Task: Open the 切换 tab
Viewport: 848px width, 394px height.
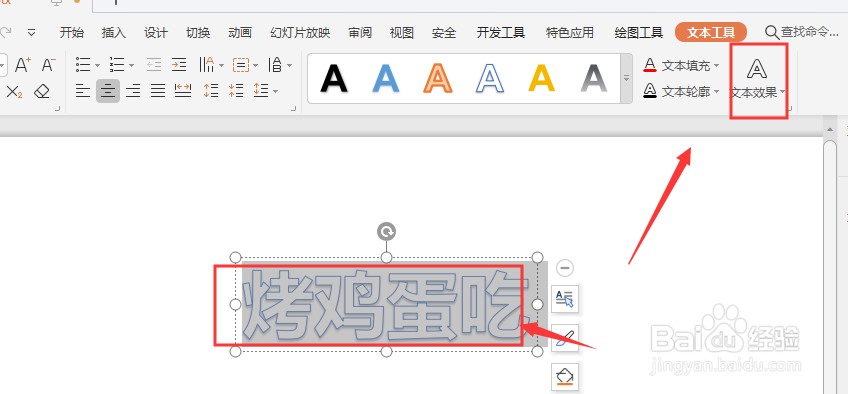Action: click(198, 32)
